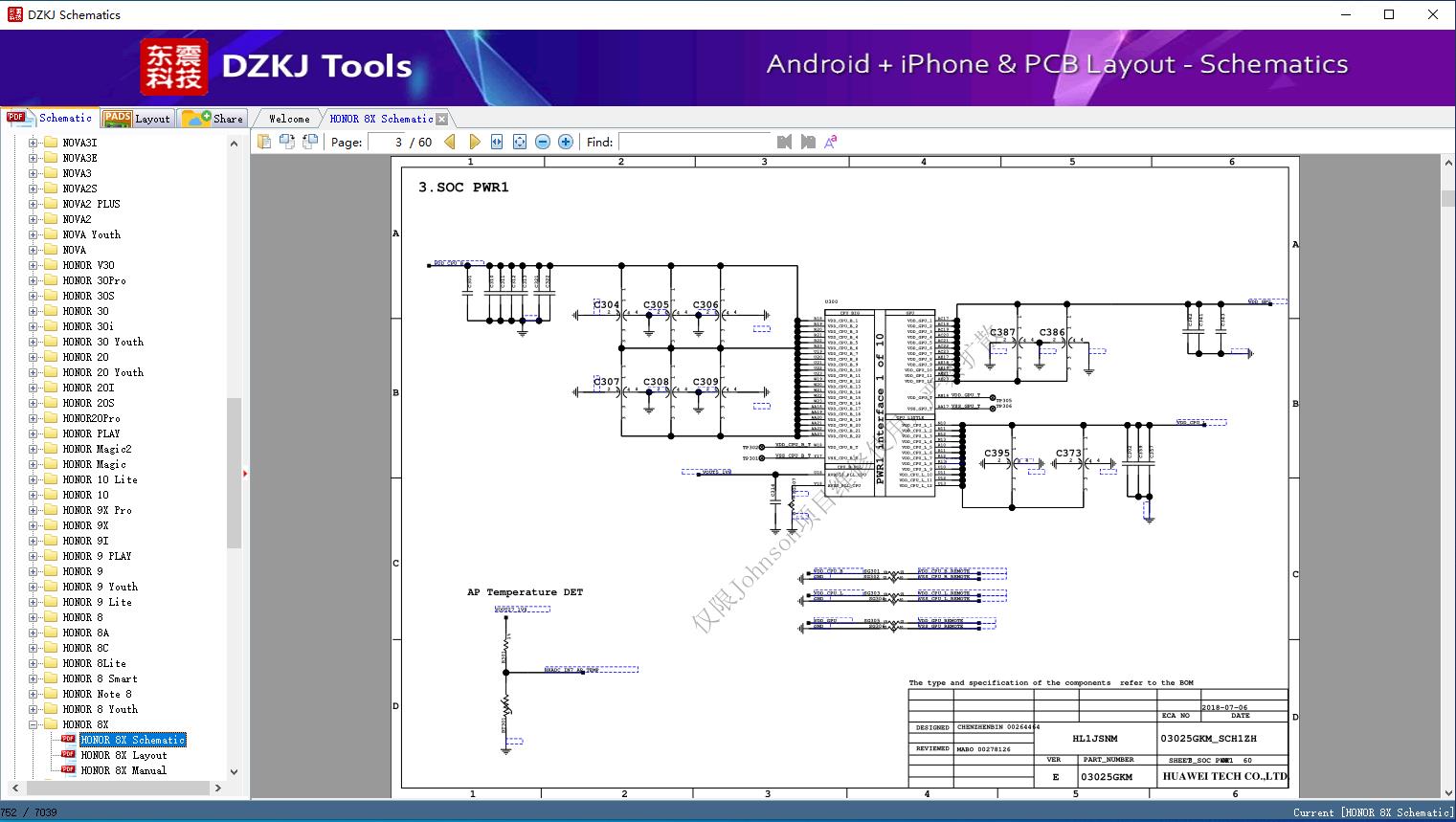Click the "3.SOC PWR1" page title text
Screen dimensions: 1456x822
(x=463, y=188)
